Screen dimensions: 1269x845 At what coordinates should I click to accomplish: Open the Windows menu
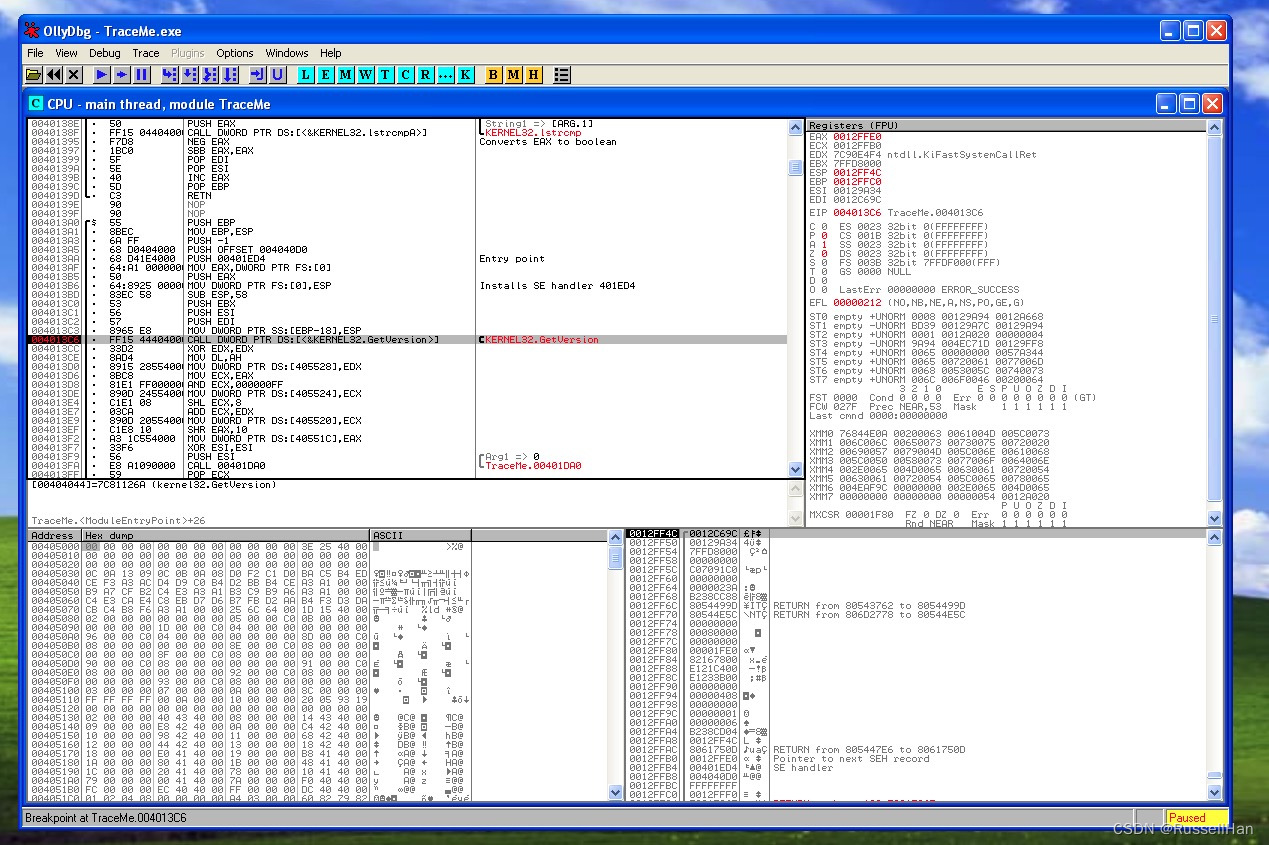point(287,53)
